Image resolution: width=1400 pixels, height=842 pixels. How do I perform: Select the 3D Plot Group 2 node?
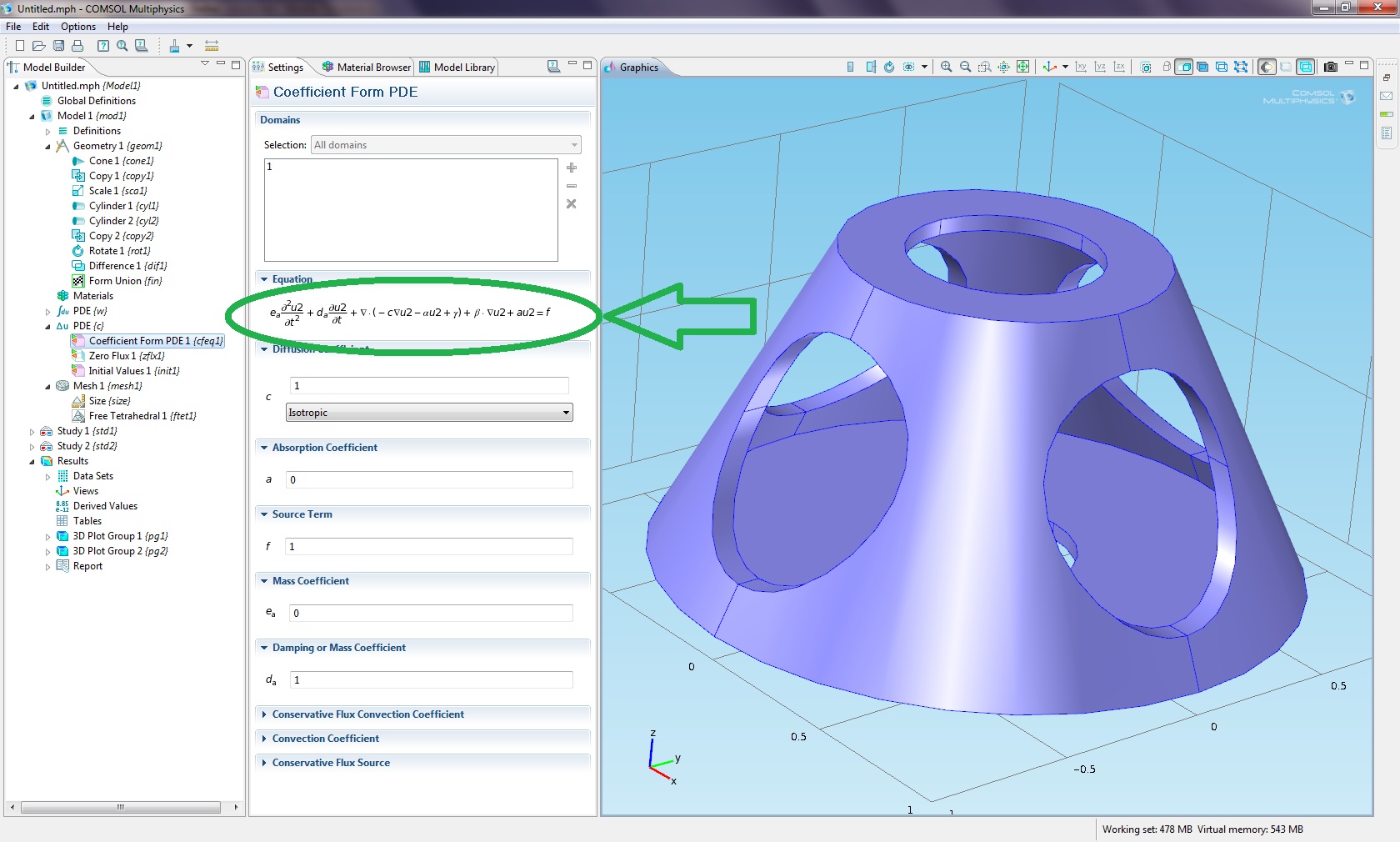tap(112, 551)
